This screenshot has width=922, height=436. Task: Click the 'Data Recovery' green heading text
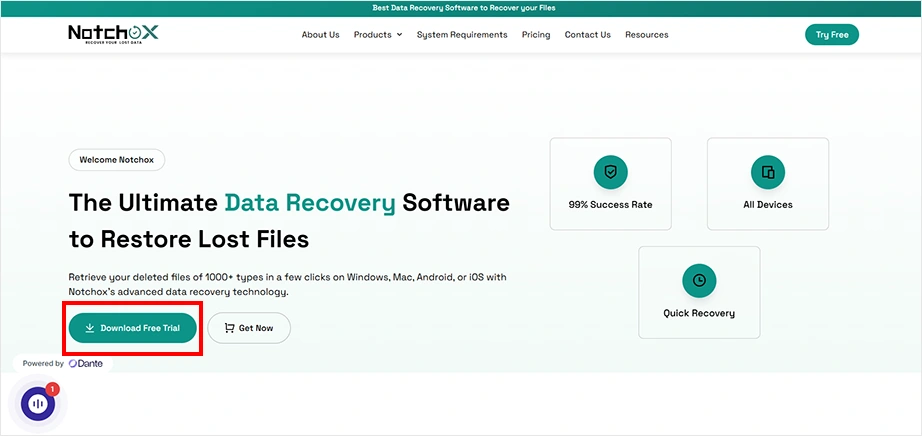[x=310, y=202]
